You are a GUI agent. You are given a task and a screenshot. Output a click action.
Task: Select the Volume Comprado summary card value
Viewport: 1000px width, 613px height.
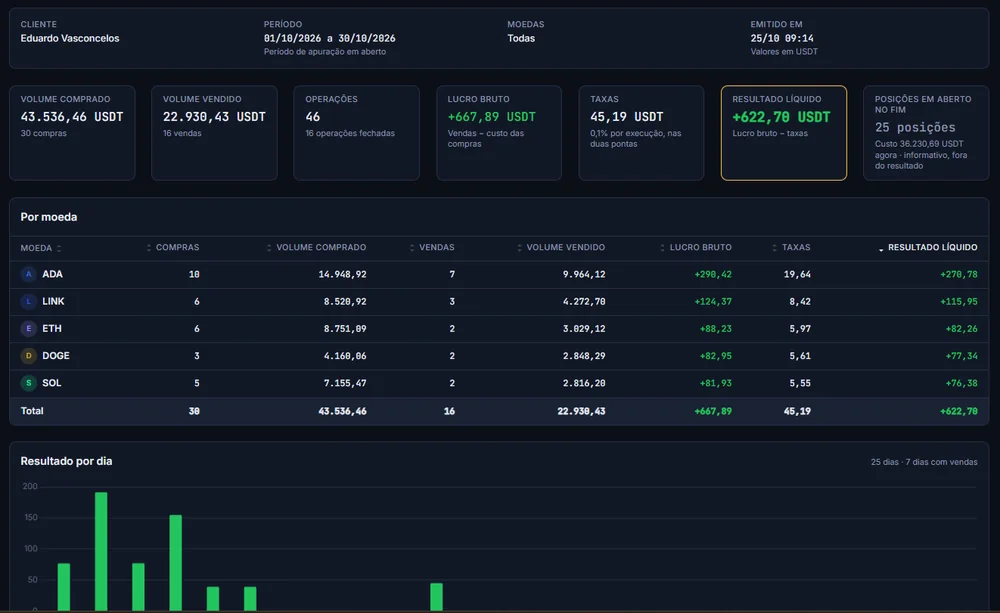(71, 117)
